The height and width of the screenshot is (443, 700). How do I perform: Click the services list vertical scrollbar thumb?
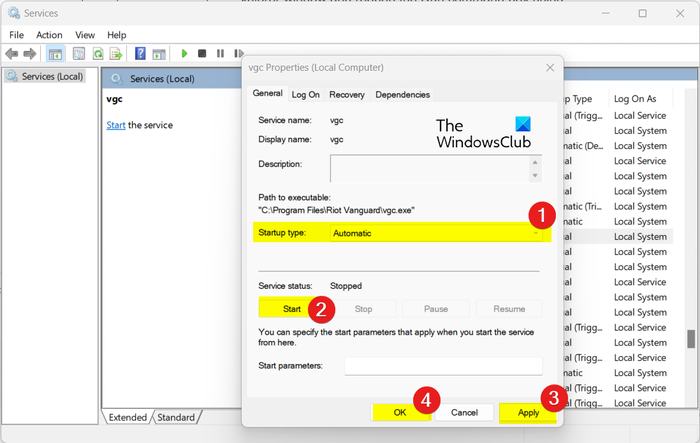pos(691,339)
